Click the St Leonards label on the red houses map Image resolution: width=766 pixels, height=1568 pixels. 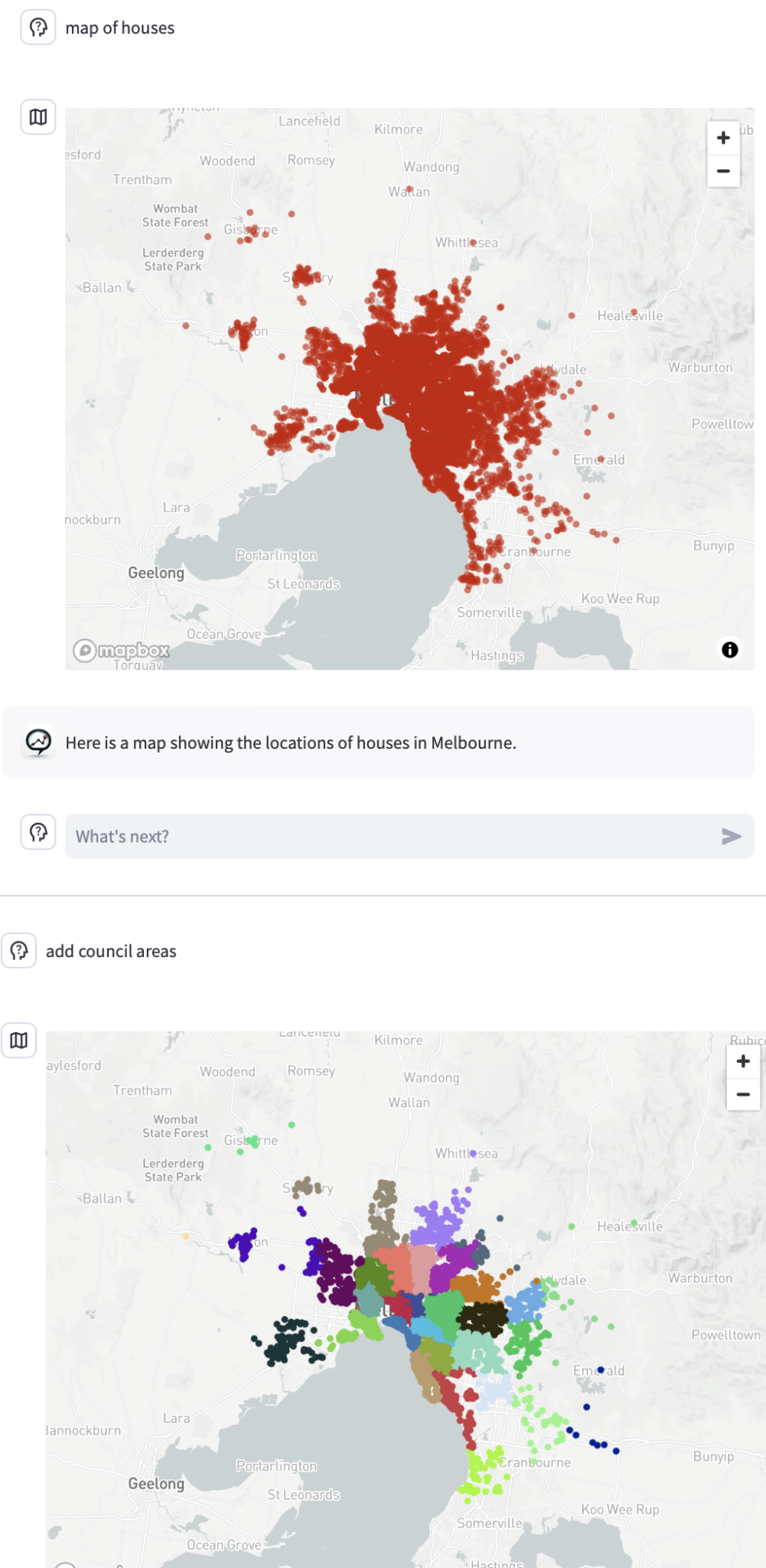click(303, 584)
